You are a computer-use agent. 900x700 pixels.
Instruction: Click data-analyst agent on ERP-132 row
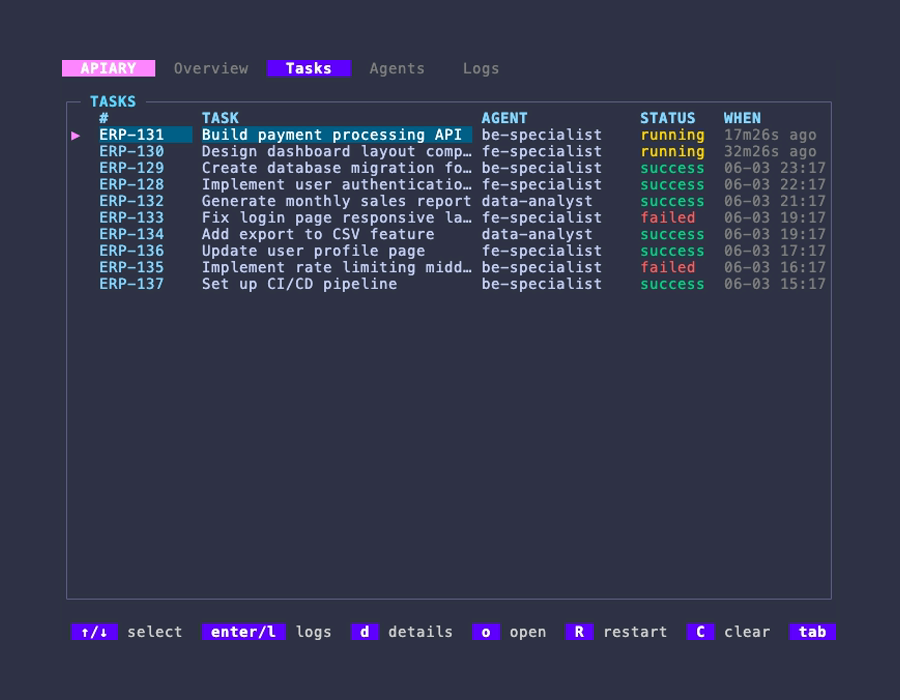pos(537,201)
